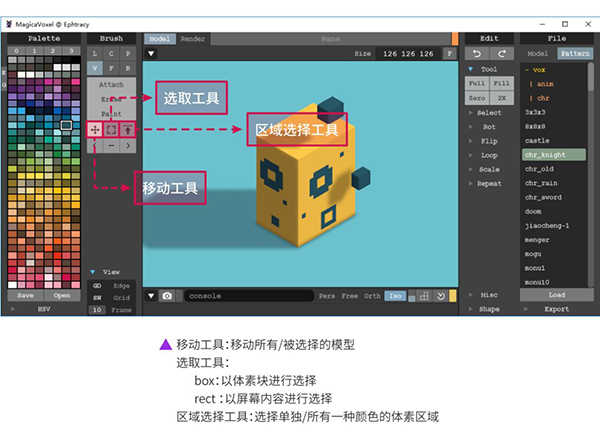Collapse the View section
Viewport: 600px width, 435px height.
pyautogui.click(x=93, y=272)
